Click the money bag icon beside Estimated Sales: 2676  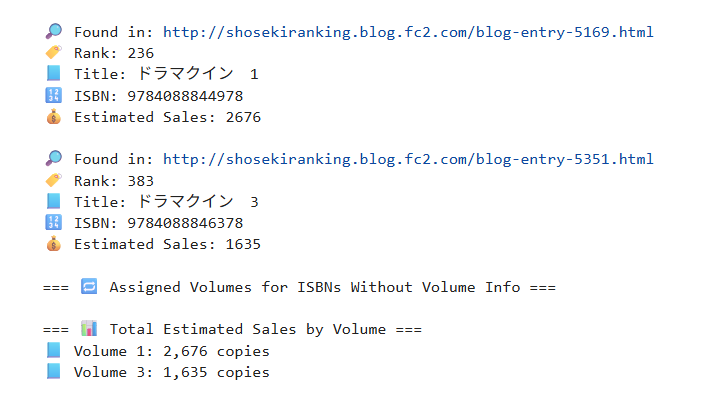[53, 116]
